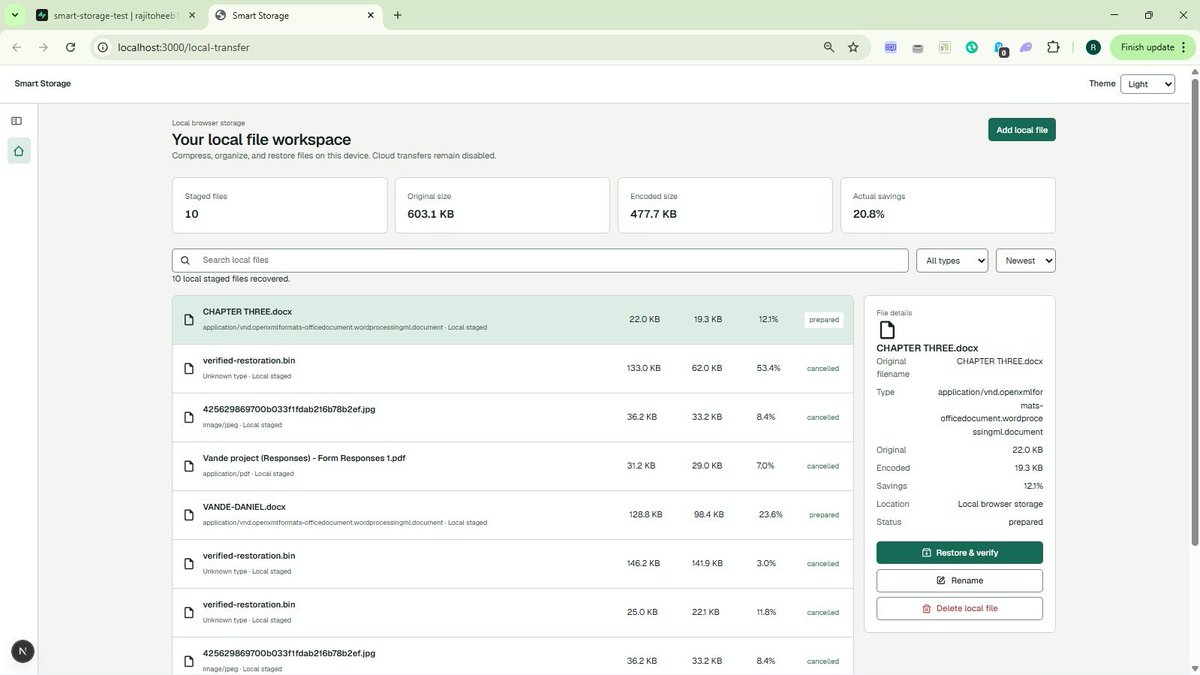
Task: Click the Add local file button
Action: tap(1021, 130)
